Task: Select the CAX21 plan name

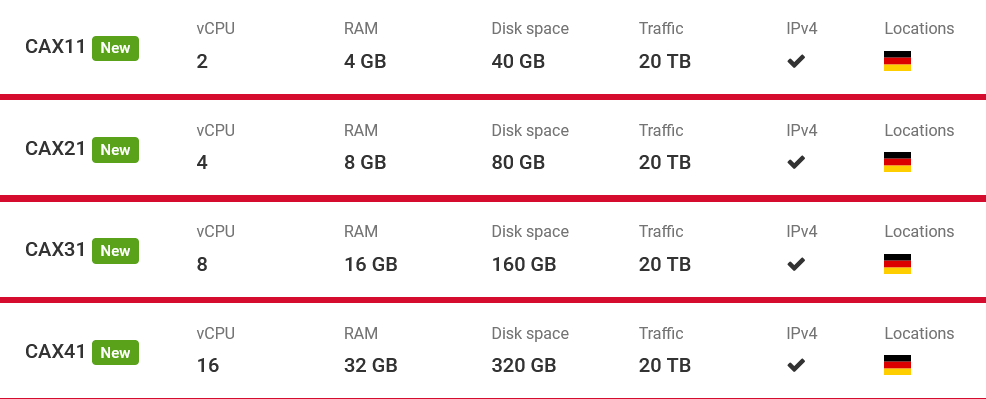Action: pyautogui.click(x=55, y=148)
